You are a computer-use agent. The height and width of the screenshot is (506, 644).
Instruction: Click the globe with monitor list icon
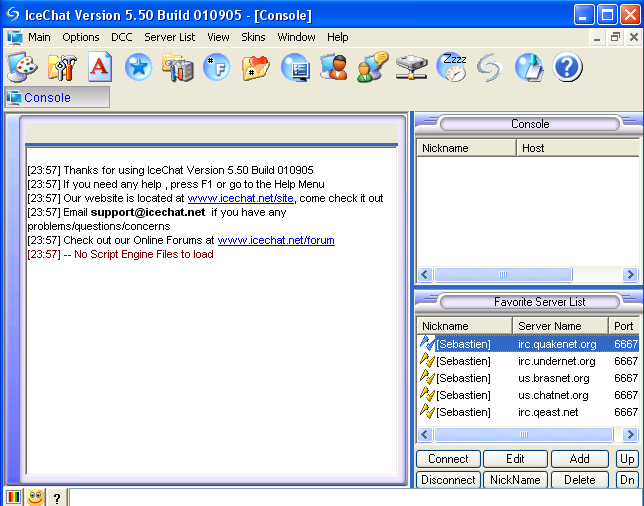click(x=295, y=67)
